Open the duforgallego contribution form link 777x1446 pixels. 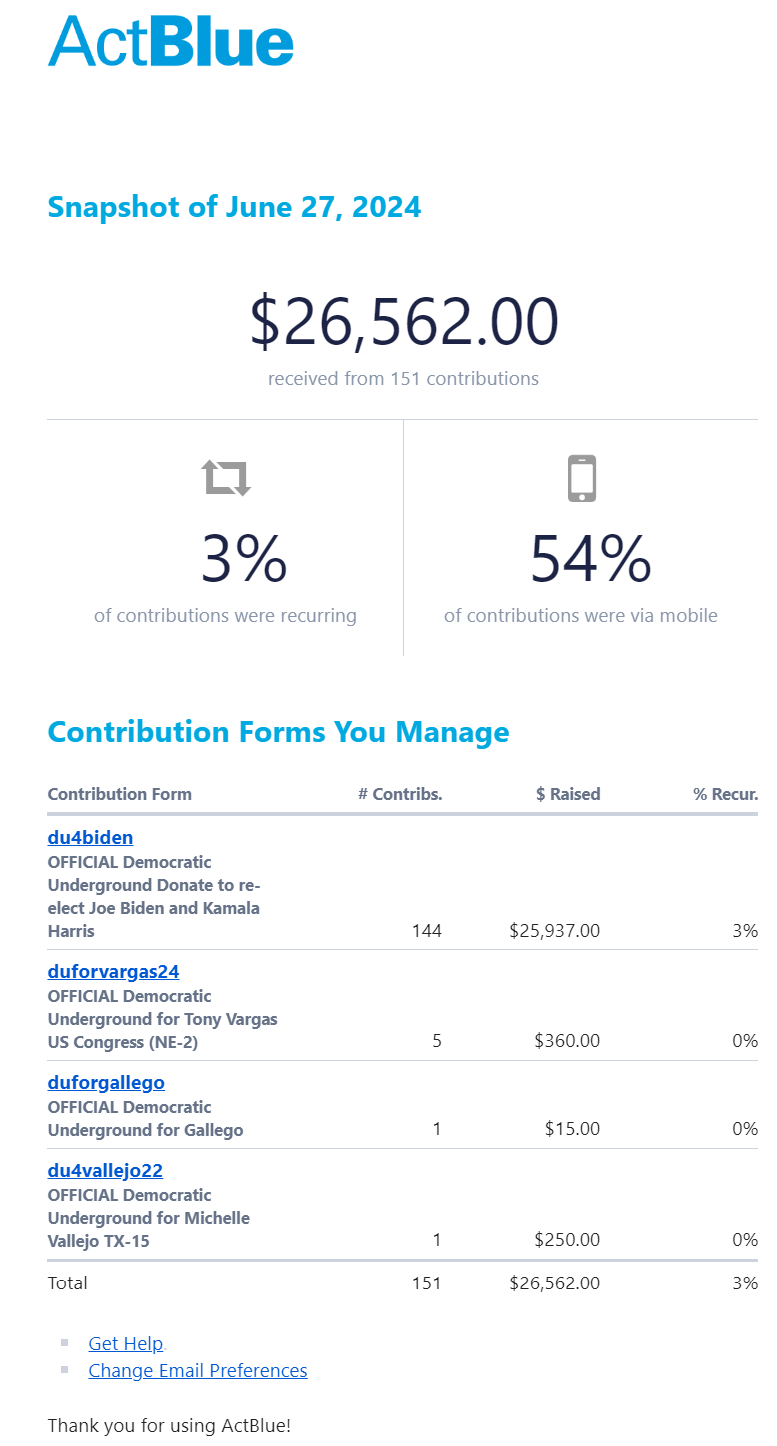pyautogui.click(x=106, y=1082)
